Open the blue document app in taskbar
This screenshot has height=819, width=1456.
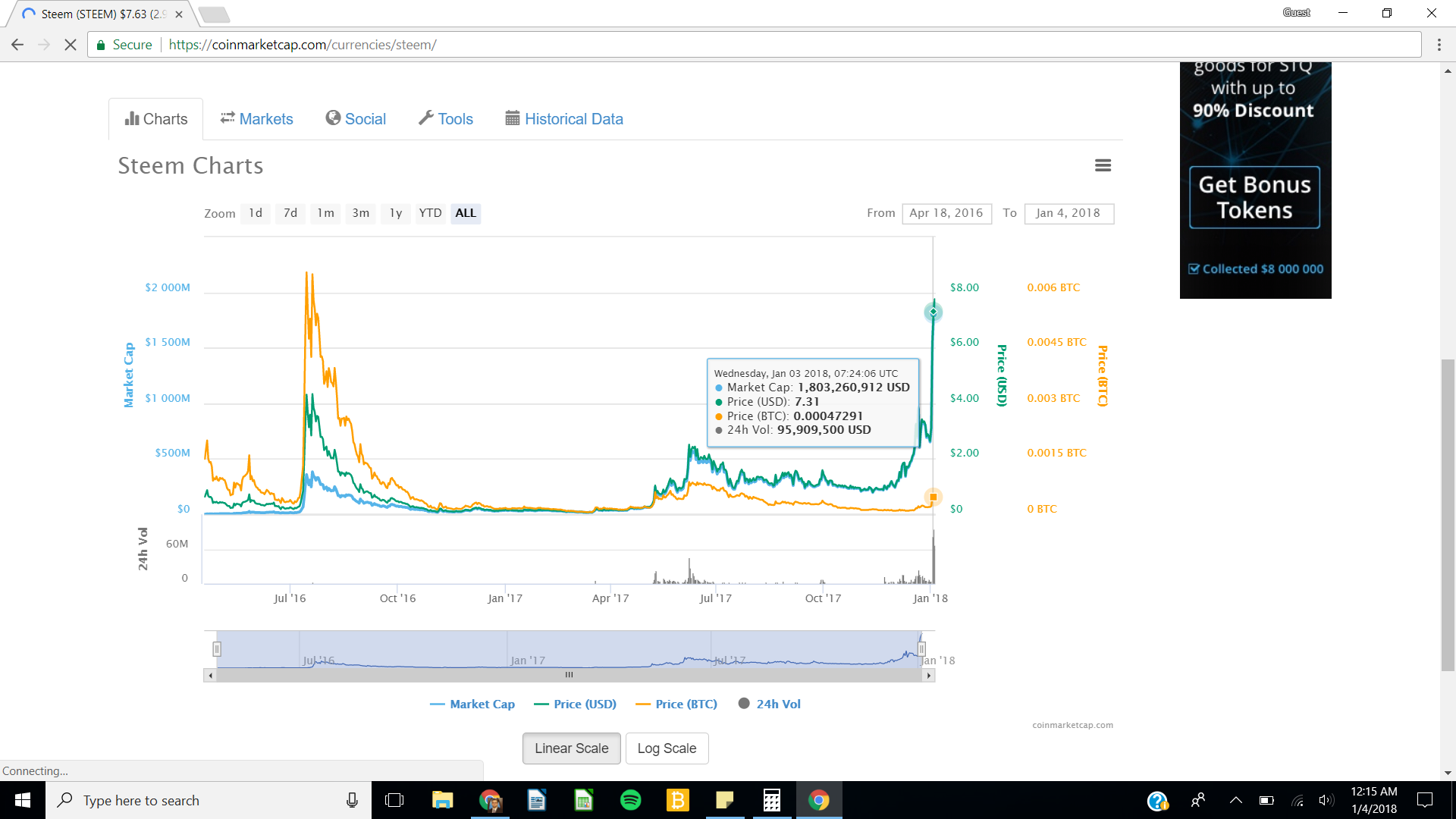click(536, 800)
